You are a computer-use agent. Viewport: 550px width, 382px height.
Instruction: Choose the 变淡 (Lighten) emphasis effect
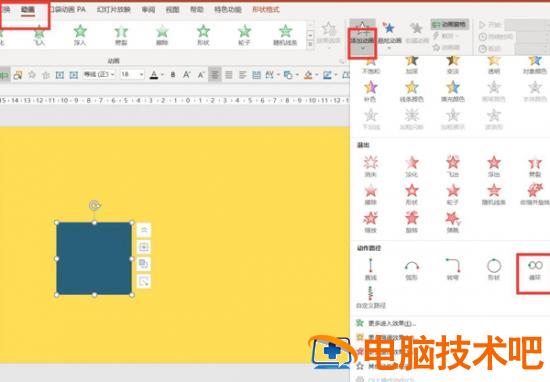click(x=453, y=65)
